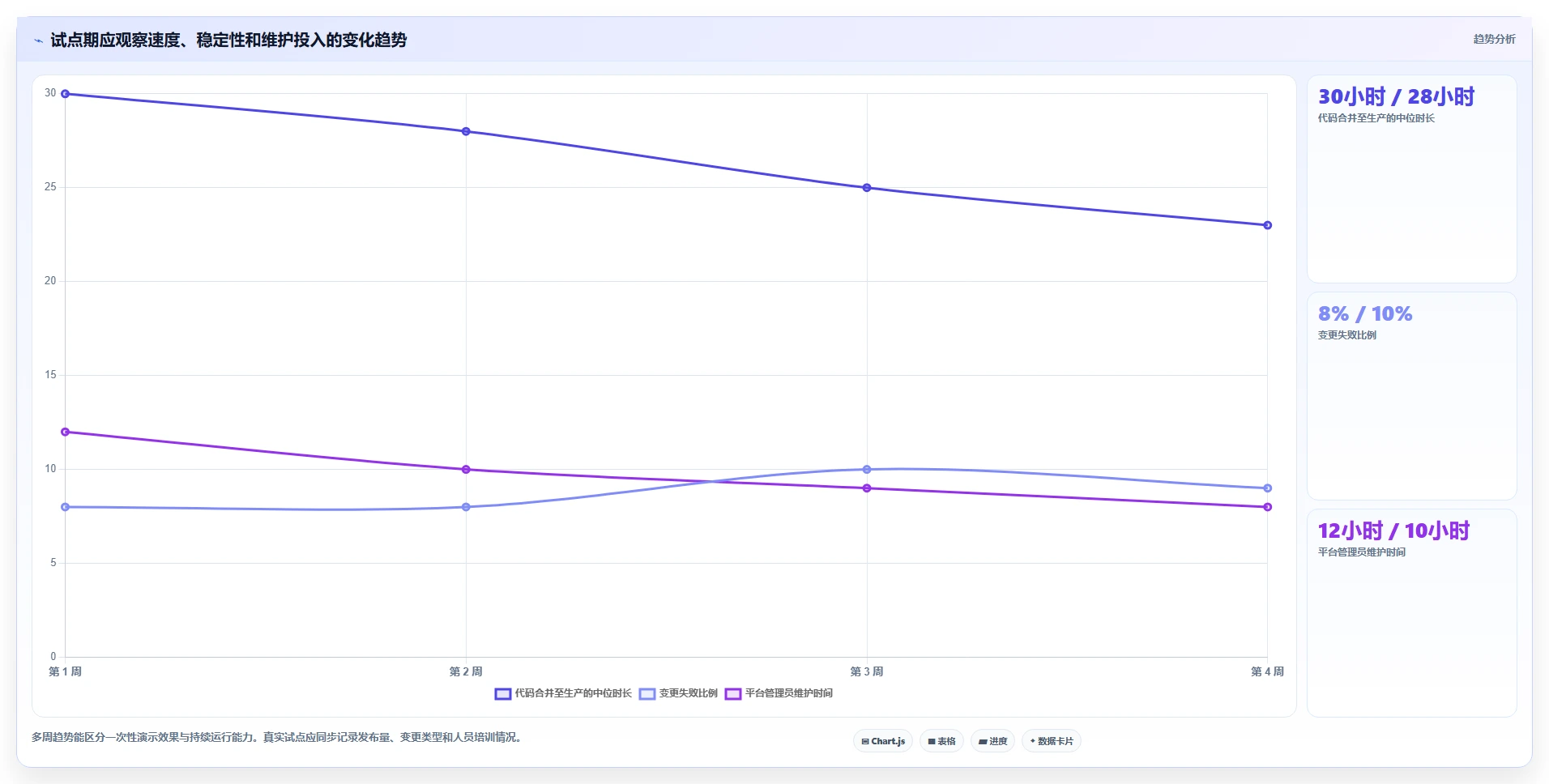Click the 代码合并至生产的中位时长 card caption
Viewport: 1549px width, 784px height.
point(1376,118)
